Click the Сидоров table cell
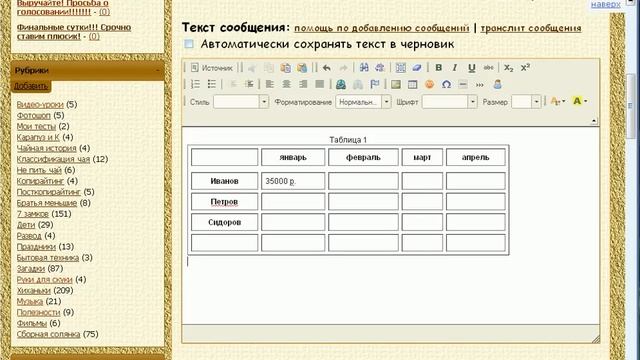640x360 pixels. 224,222
